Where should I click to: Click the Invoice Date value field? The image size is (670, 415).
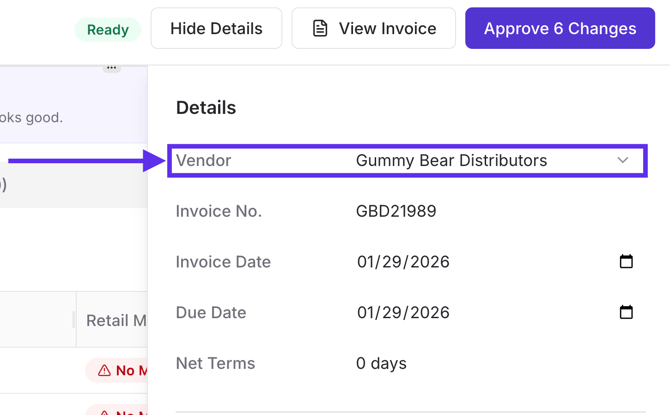[x=403, y=262]
